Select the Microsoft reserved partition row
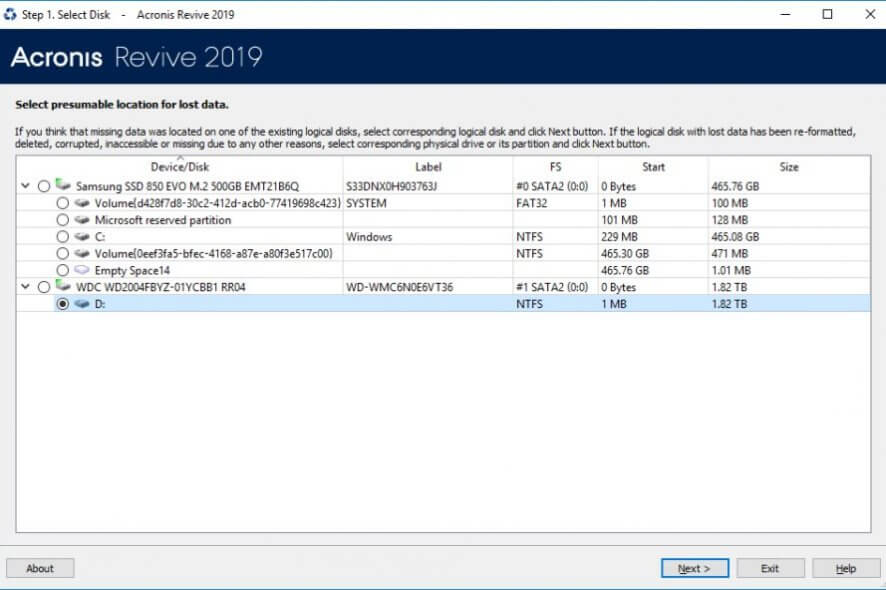This screenshot has width=886, height=590. (x=200, y=220)
